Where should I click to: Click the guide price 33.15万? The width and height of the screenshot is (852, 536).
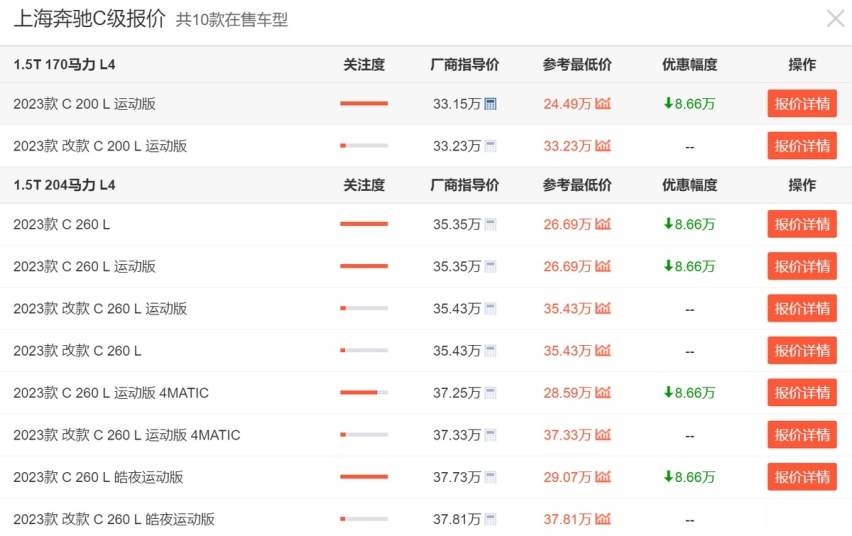(457, 104)
